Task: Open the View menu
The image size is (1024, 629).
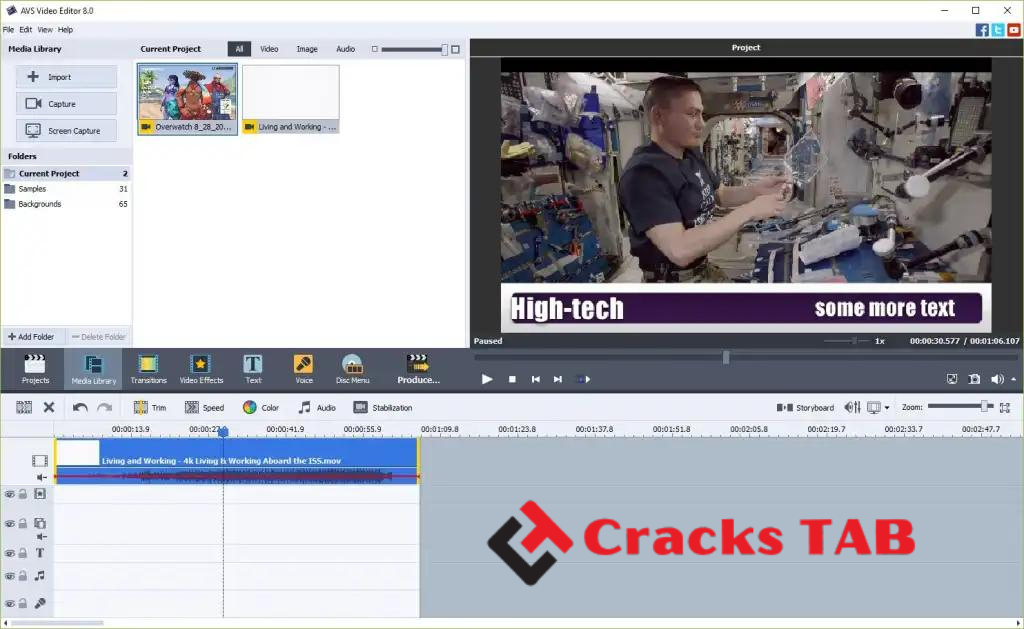Action: point(45,29)
